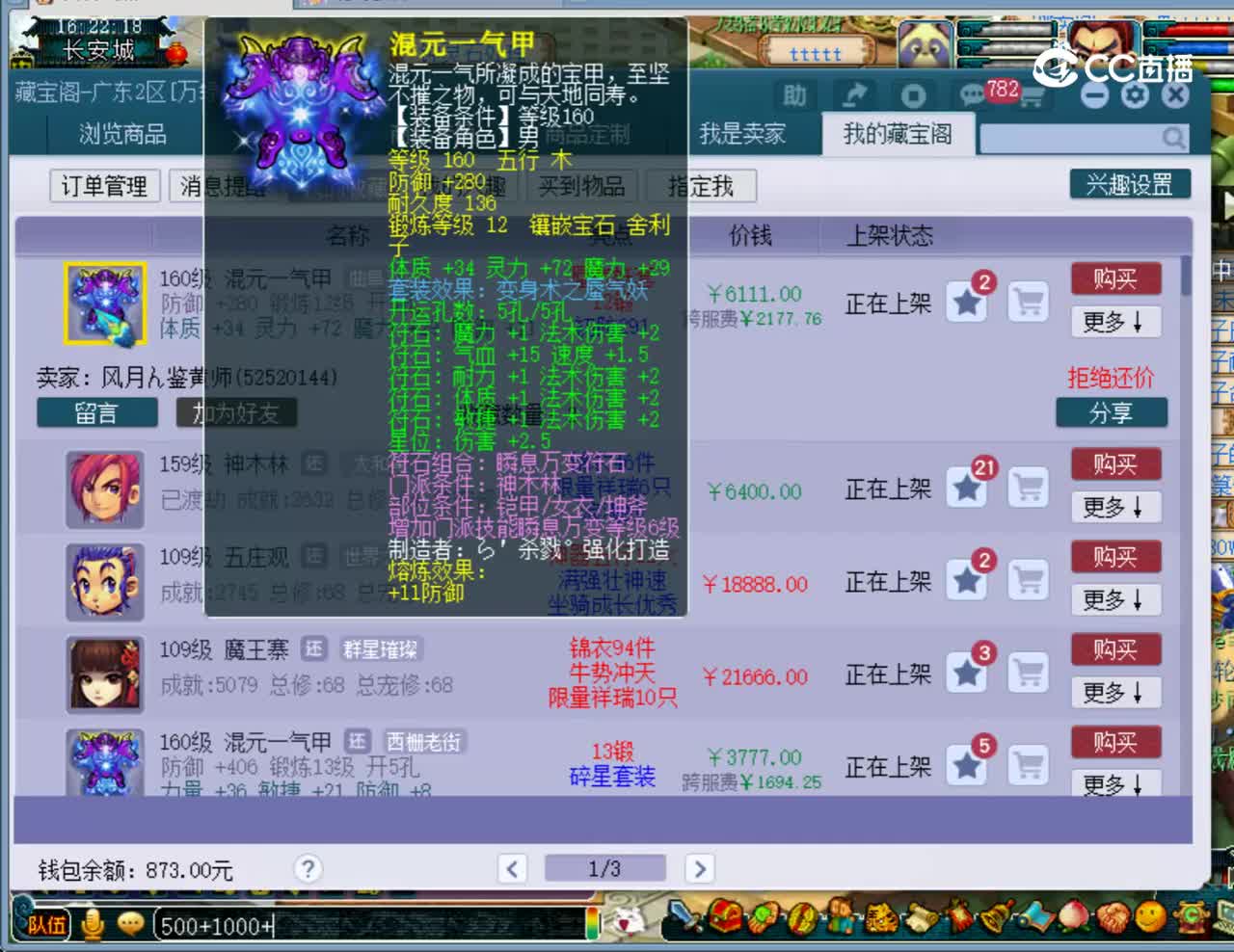Expand 更多 menu for ¥6400.00 listing

click(1113, 507)
